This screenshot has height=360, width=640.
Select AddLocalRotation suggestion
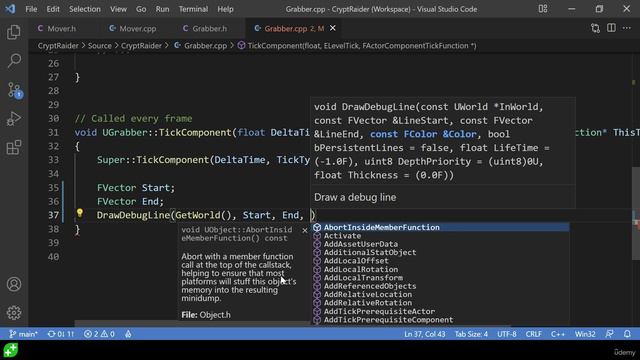[x=441, y=269]
